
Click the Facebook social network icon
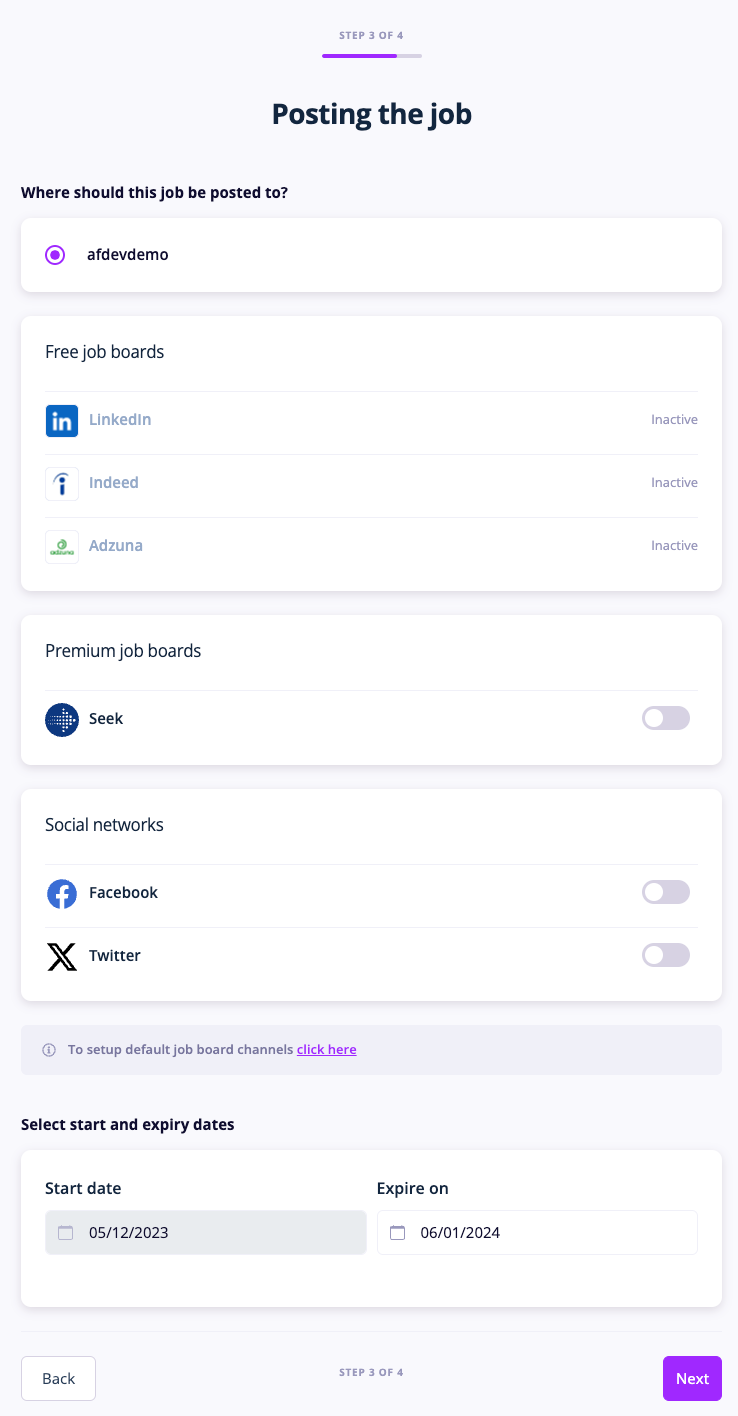pos(62,892)
